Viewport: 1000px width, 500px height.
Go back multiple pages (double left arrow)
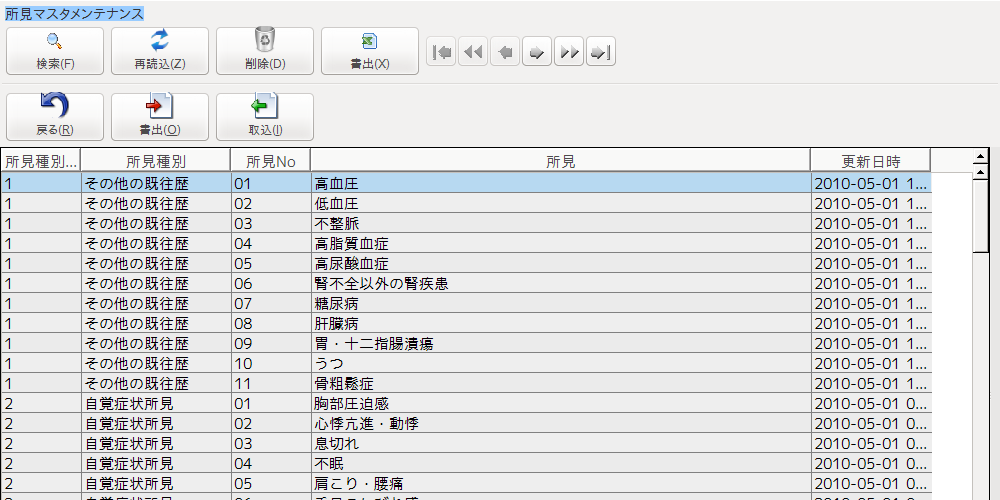coord(473,52)
